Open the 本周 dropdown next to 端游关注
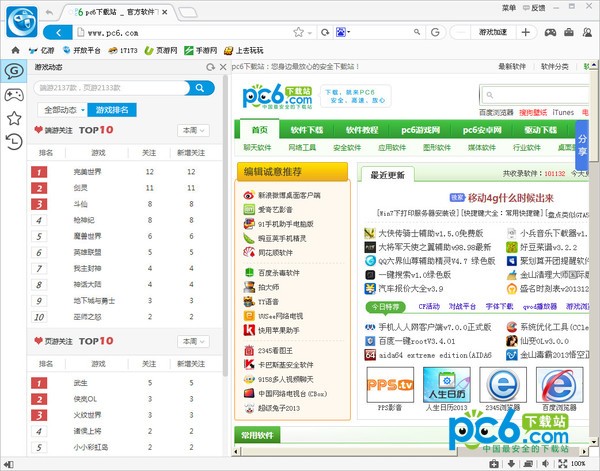The width and height of the screenshot is (600, 471). tap(192, 130)
